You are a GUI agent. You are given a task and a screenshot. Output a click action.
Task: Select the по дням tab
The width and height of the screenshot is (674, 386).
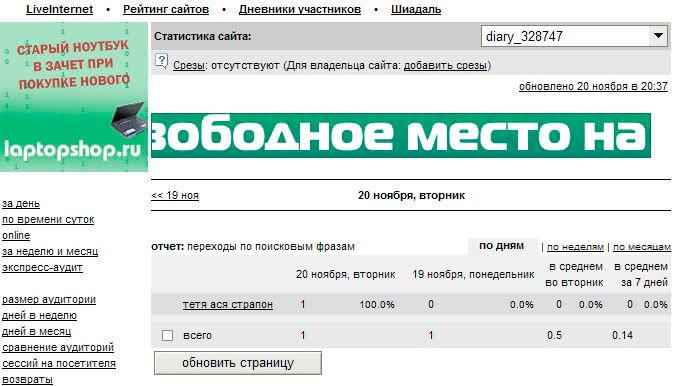pos(502,246)
